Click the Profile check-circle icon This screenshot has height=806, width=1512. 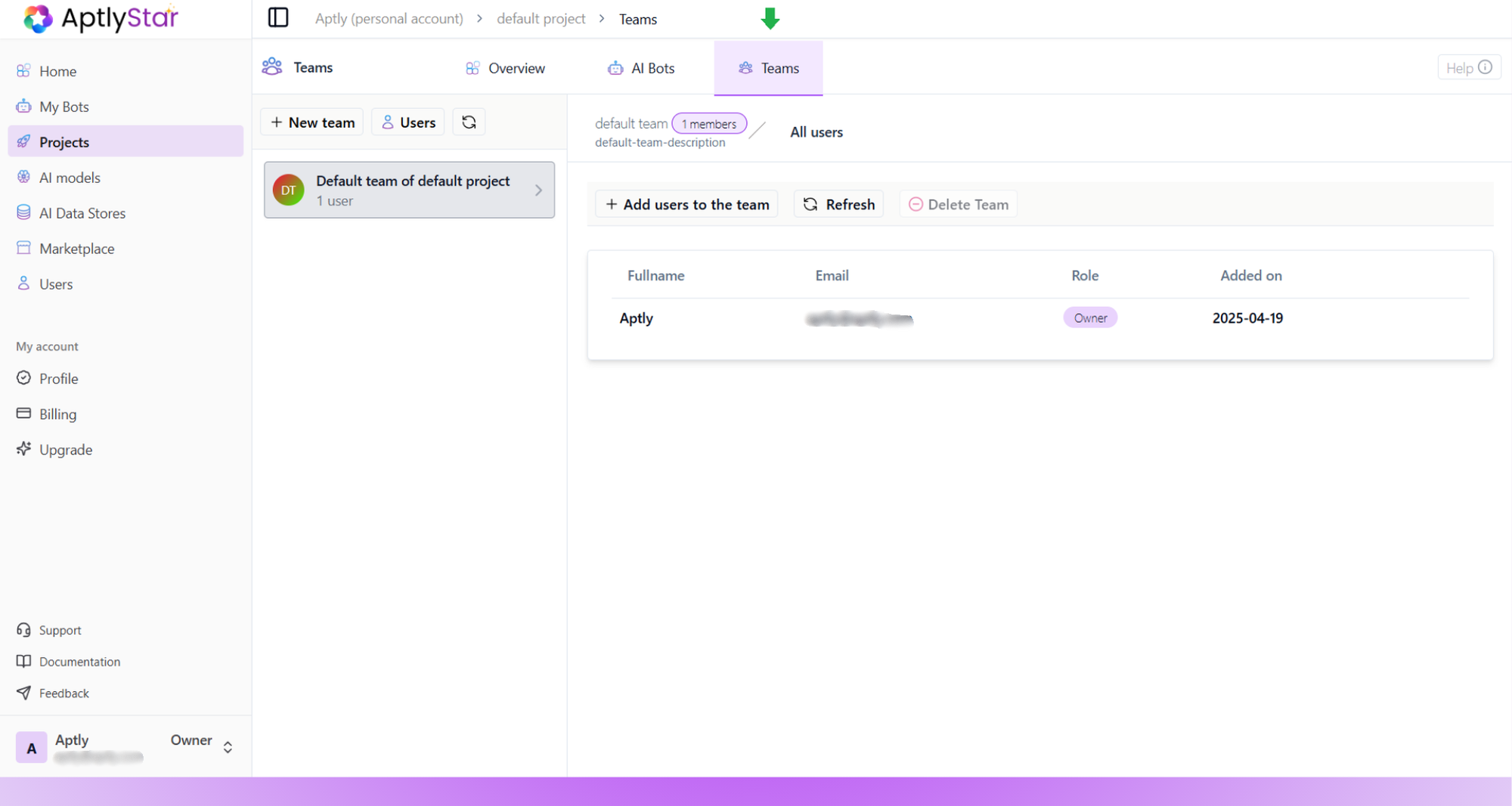point(23,378)
